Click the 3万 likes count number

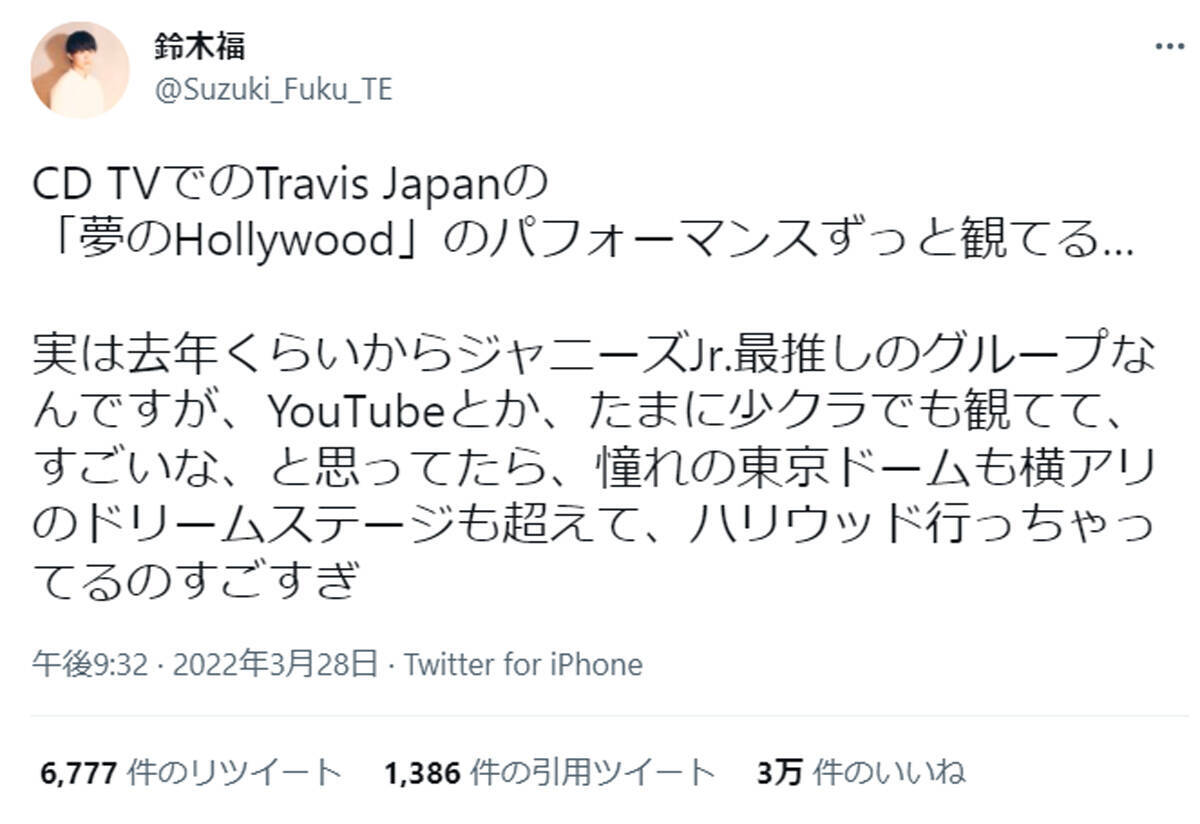coord(781,773)
